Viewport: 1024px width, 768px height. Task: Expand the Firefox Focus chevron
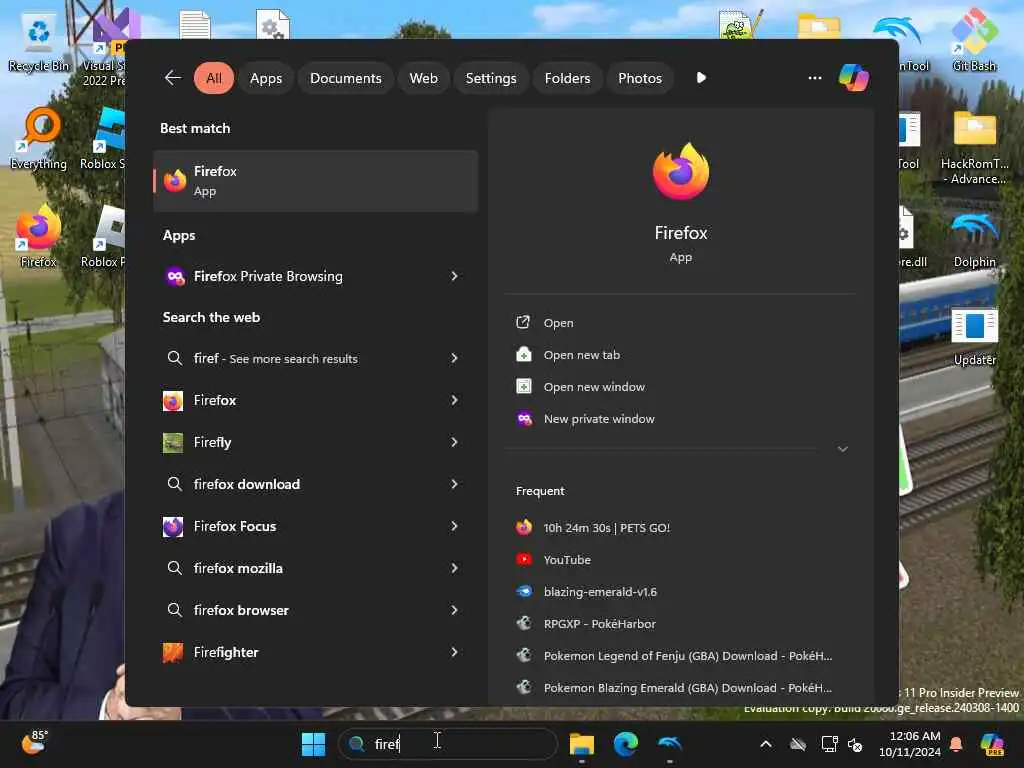(455, 526)
